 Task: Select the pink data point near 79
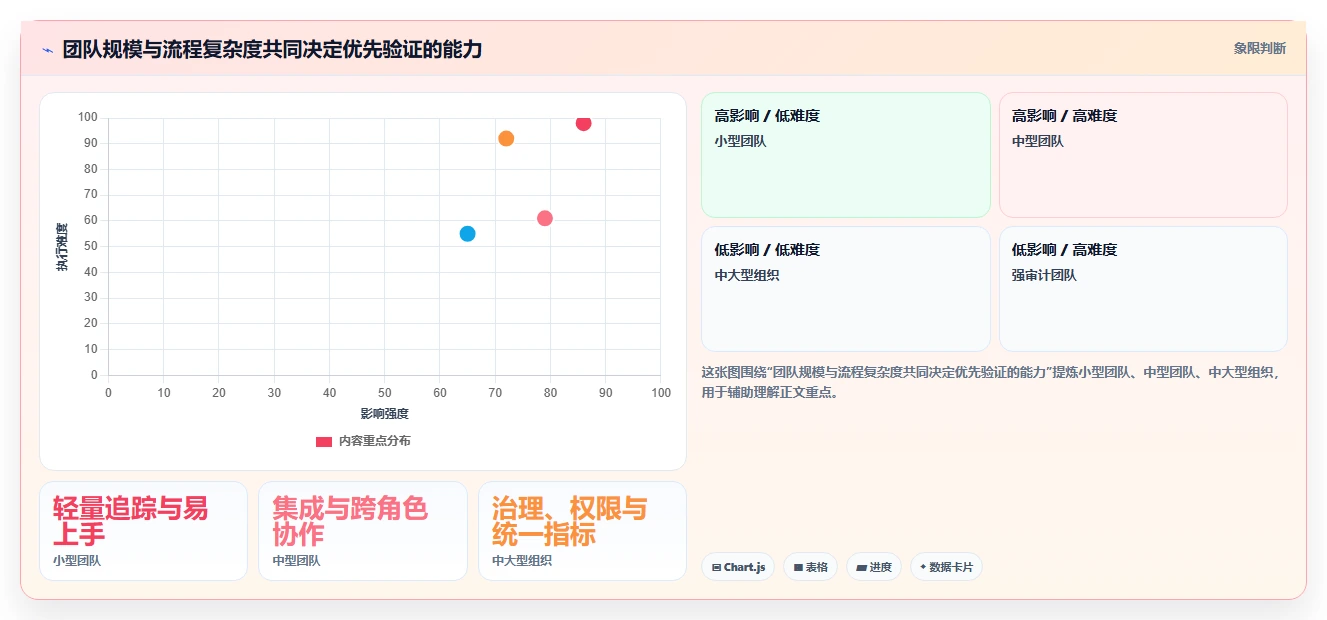[545, 218]
